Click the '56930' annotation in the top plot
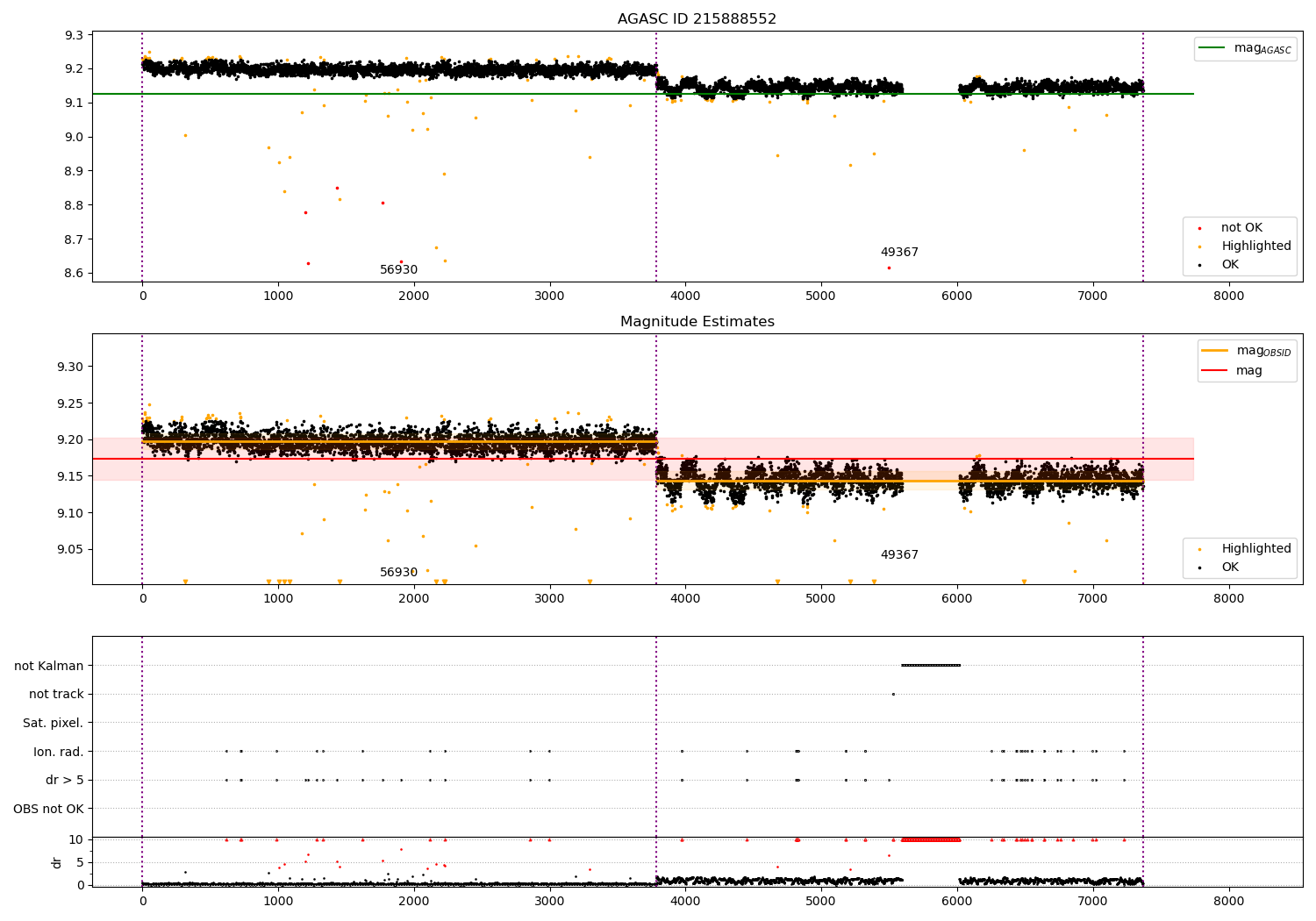Screen dimensions: 1316x921 [x=398, y=270]
